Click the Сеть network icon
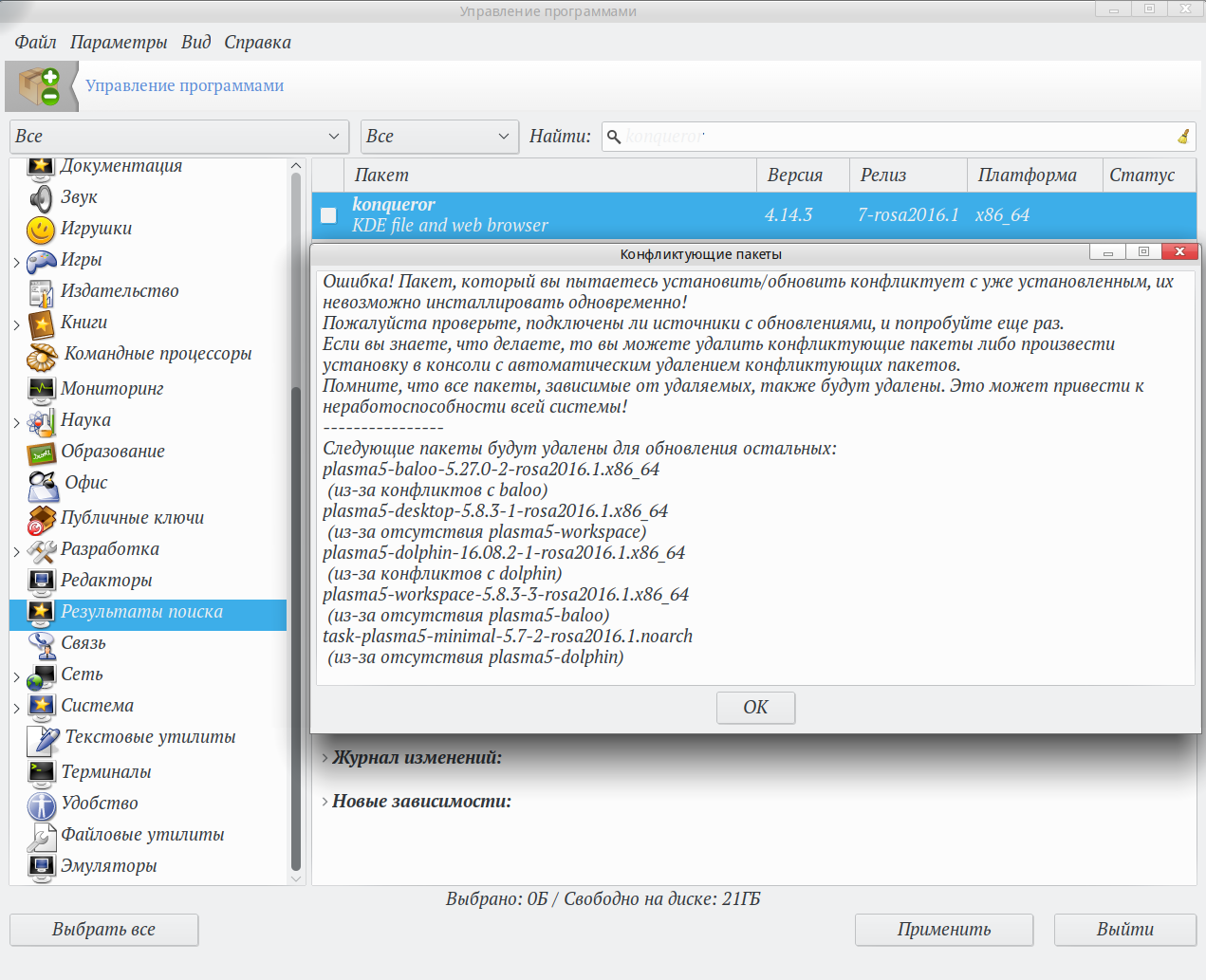The image size is (1206, 980). 41,675
